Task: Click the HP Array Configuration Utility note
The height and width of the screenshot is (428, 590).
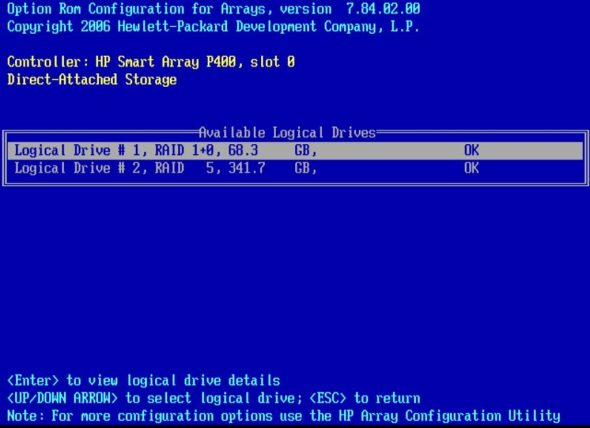Action: [x=449, y=416]
